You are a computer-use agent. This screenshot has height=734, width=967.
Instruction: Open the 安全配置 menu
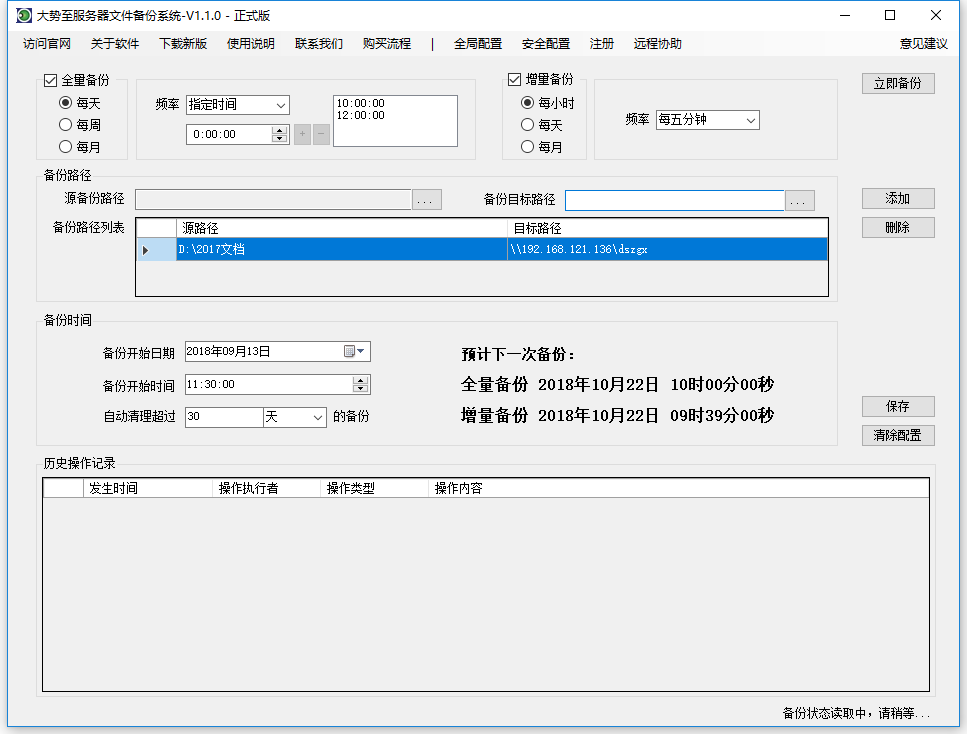(x=546, y=44)
